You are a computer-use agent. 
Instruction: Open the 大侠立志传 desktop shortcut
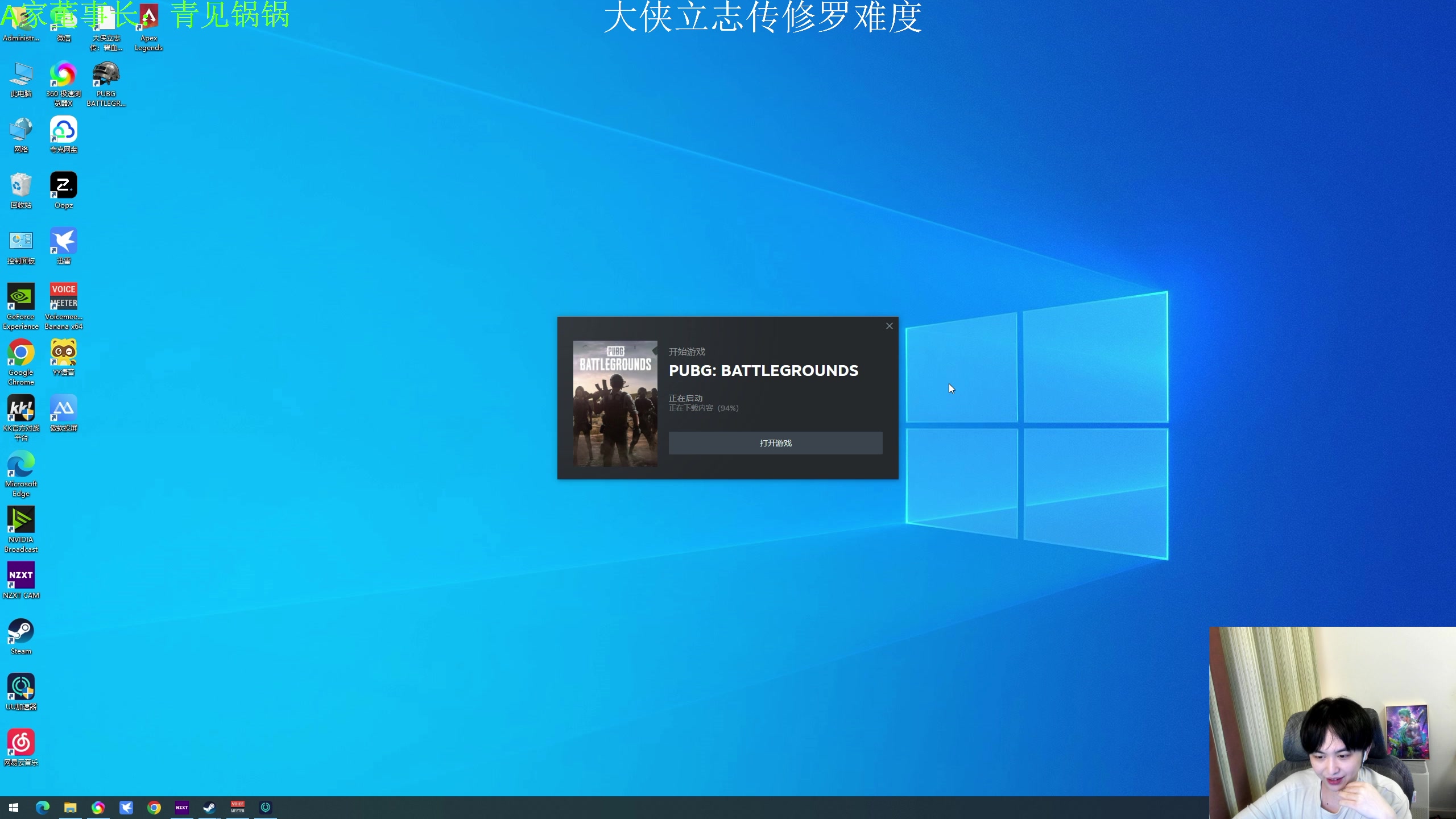(x=106, y=27)
